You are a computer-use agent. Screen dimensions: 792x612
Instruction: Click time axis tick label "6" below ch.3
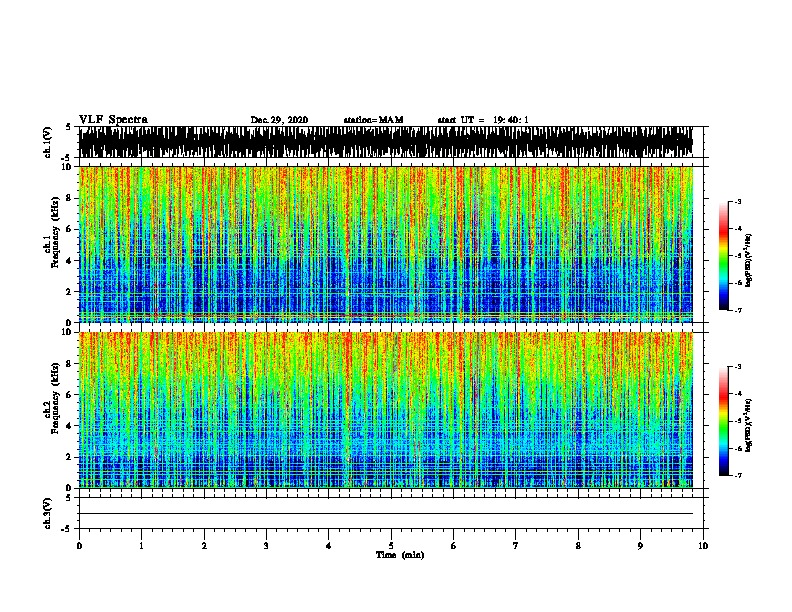pos(454,546)
